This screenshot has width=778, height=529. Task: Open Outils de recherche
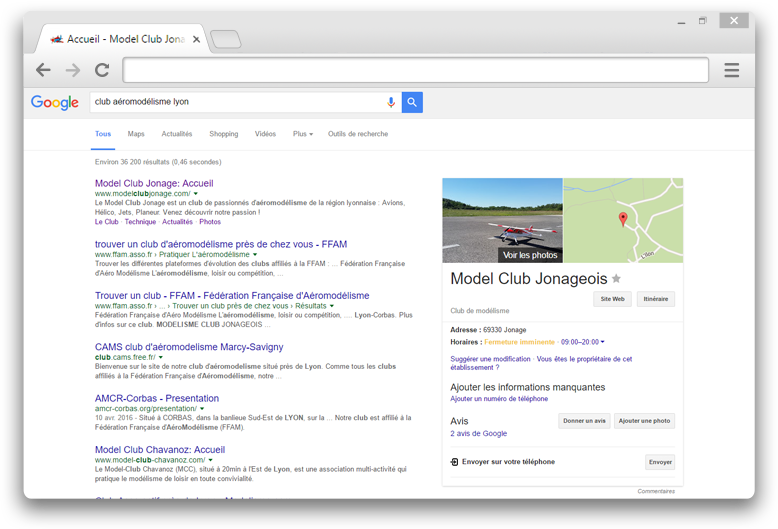[358, 134]
